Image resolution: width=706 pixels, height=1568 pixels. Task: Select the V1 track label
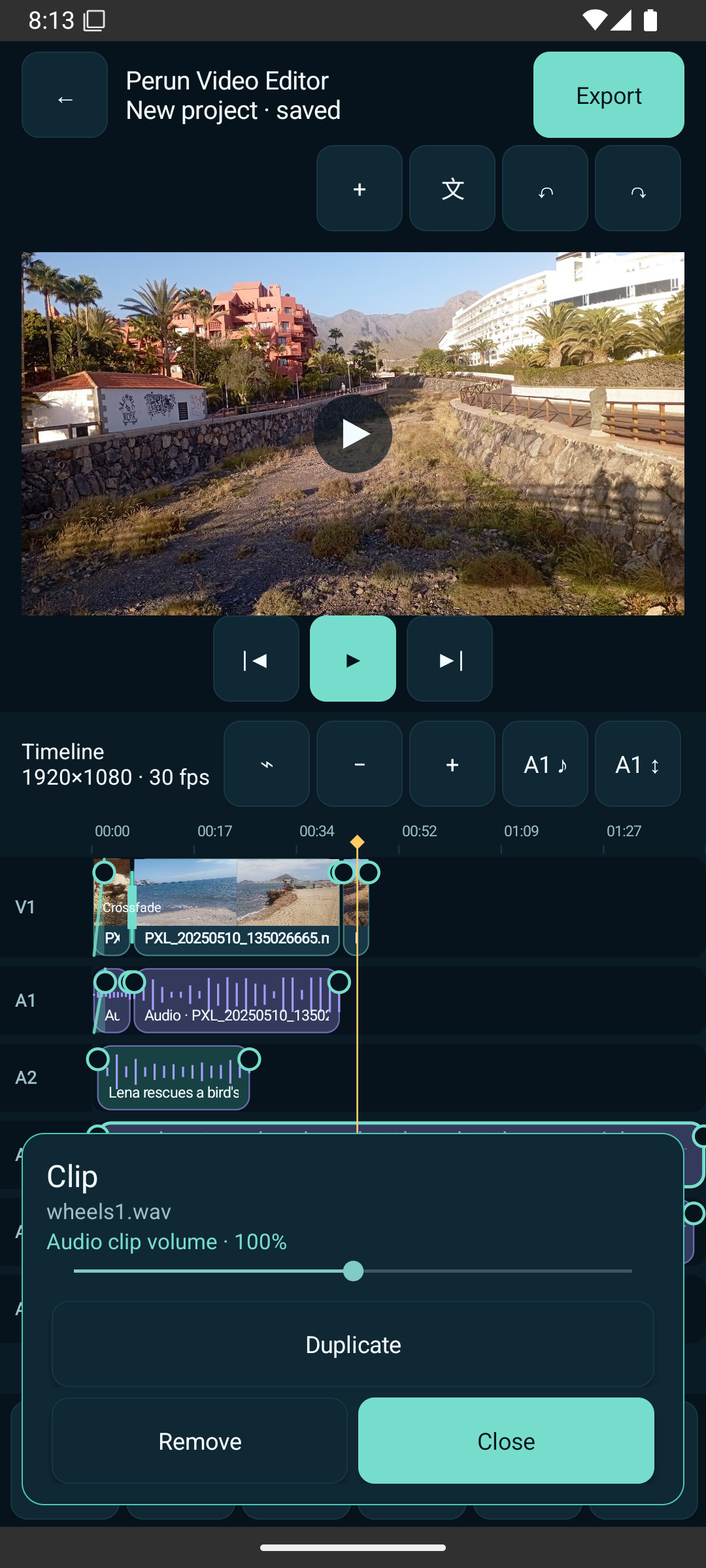tap(25, 907)
